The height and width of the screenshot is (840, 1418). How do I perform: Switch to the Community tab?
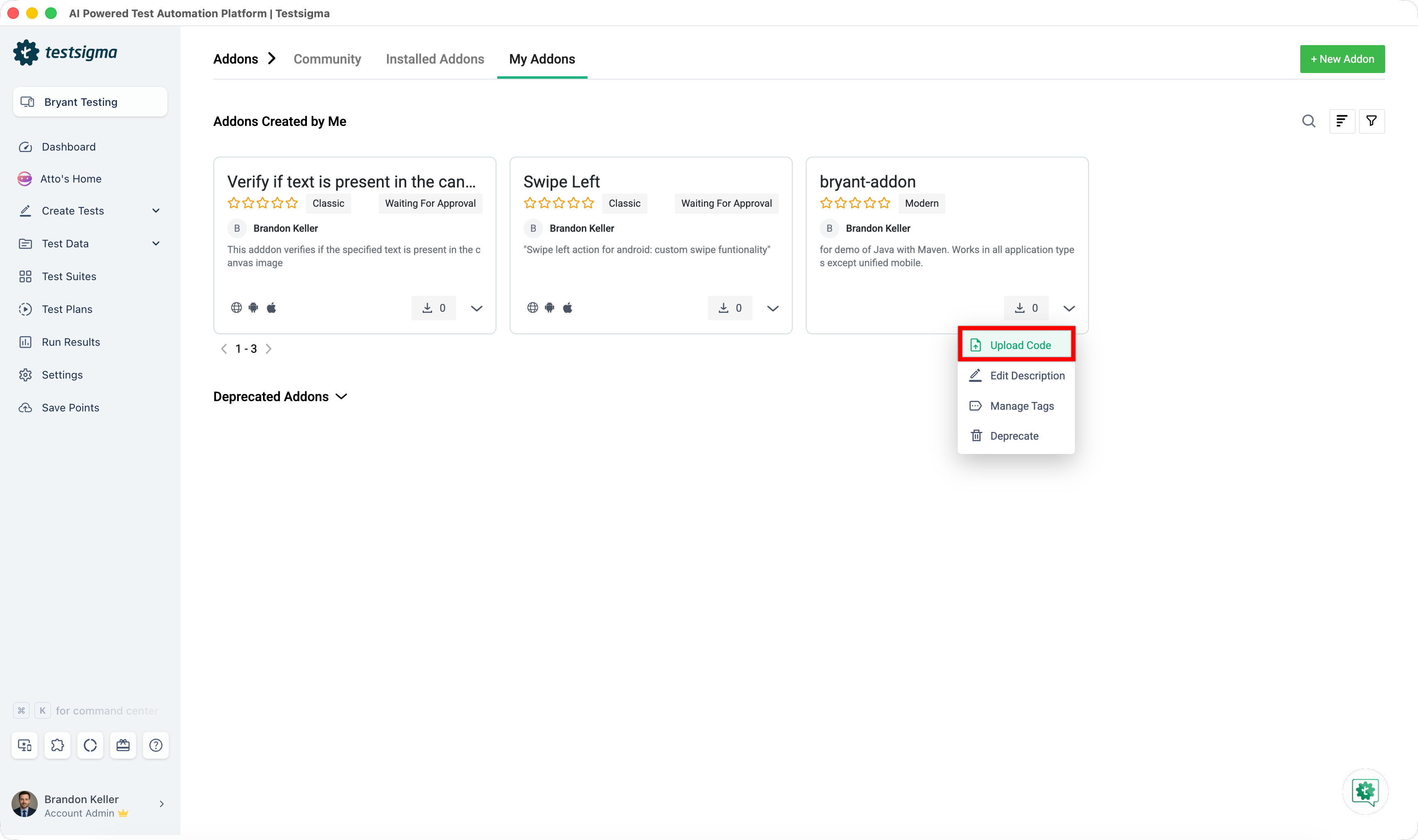[x=327, y=59]
